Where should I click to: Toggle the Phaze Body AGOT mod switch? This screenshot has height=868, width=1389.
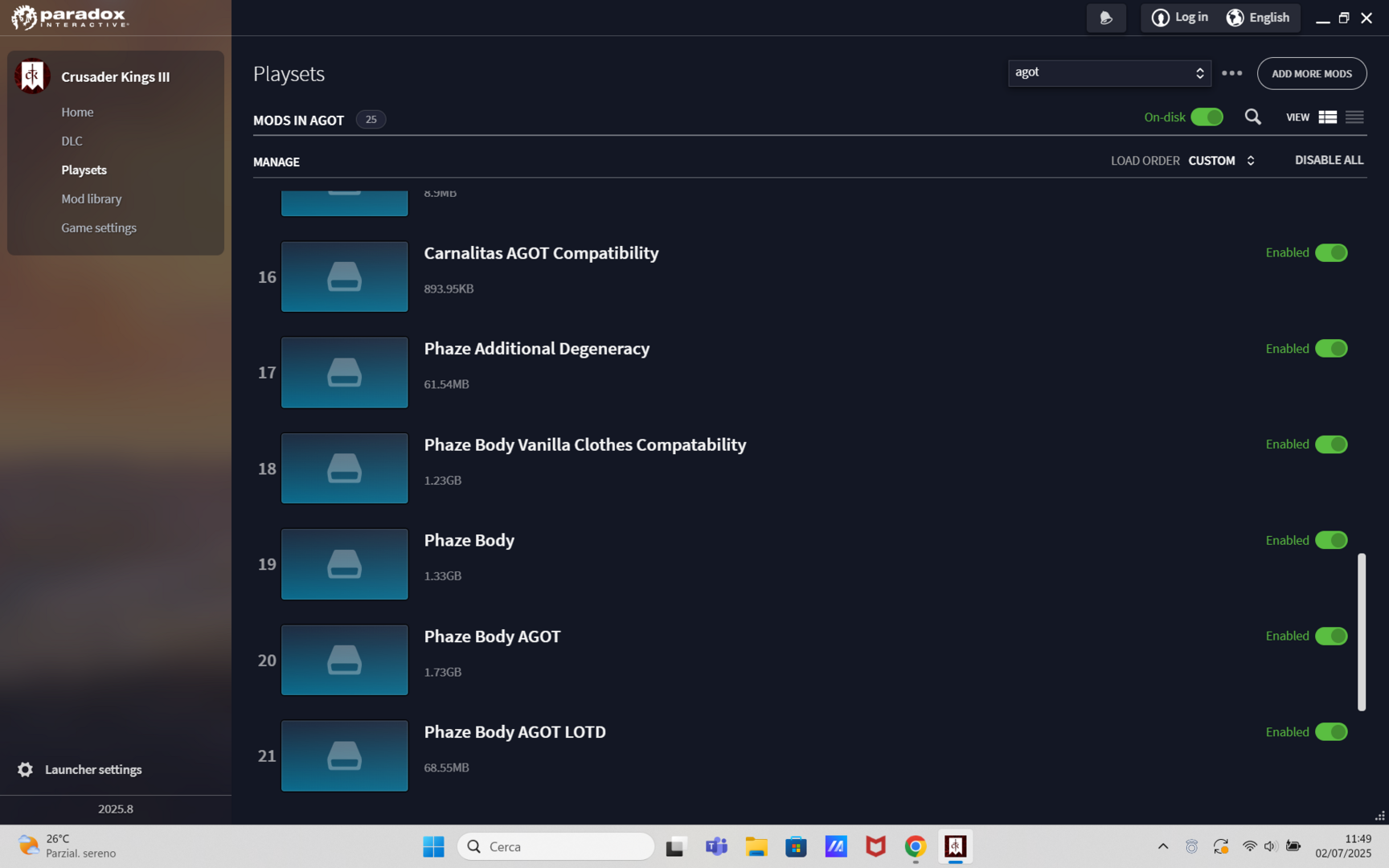point(1331,636)
